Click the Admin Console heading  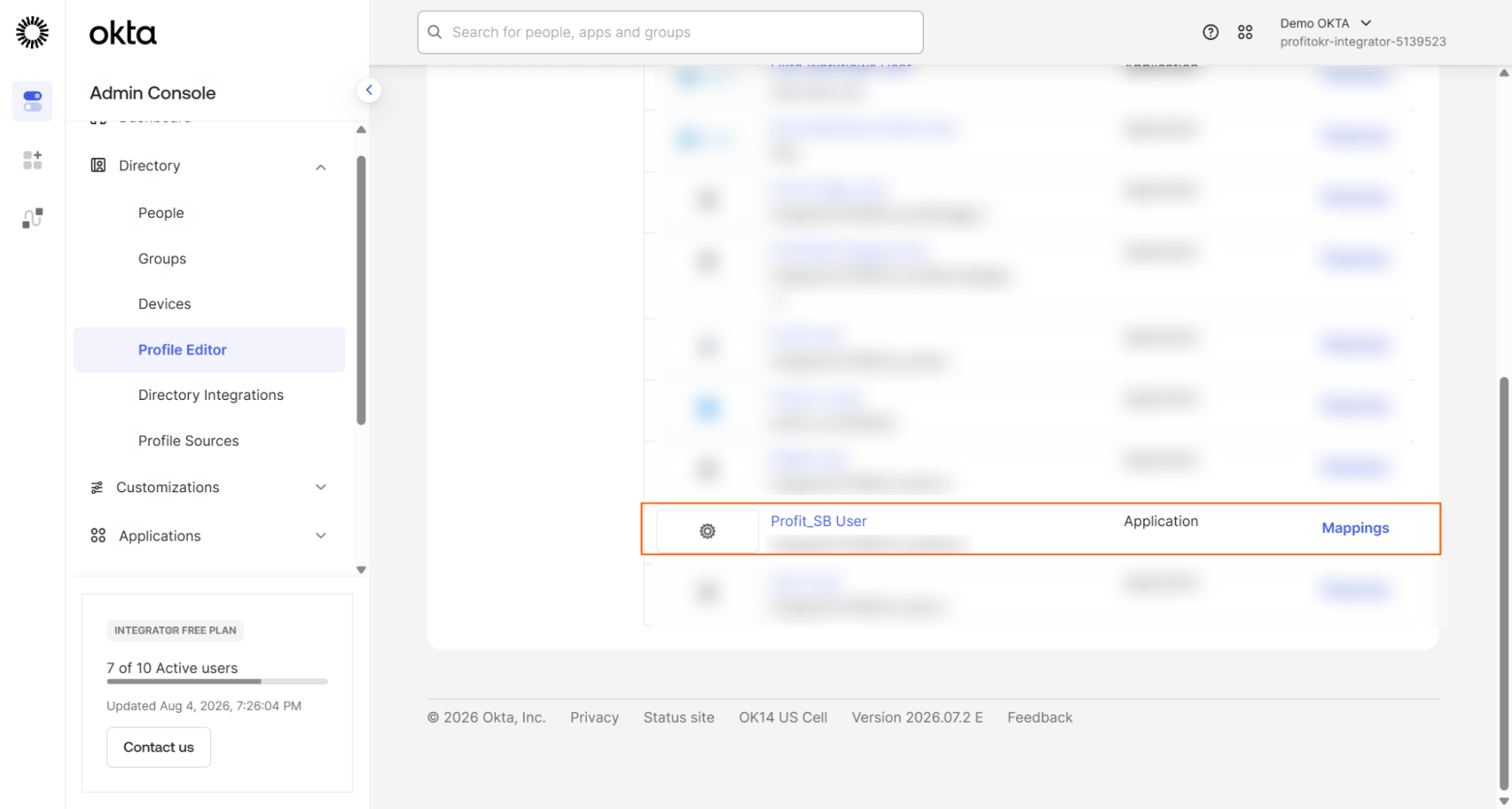(x=153, y=93)
